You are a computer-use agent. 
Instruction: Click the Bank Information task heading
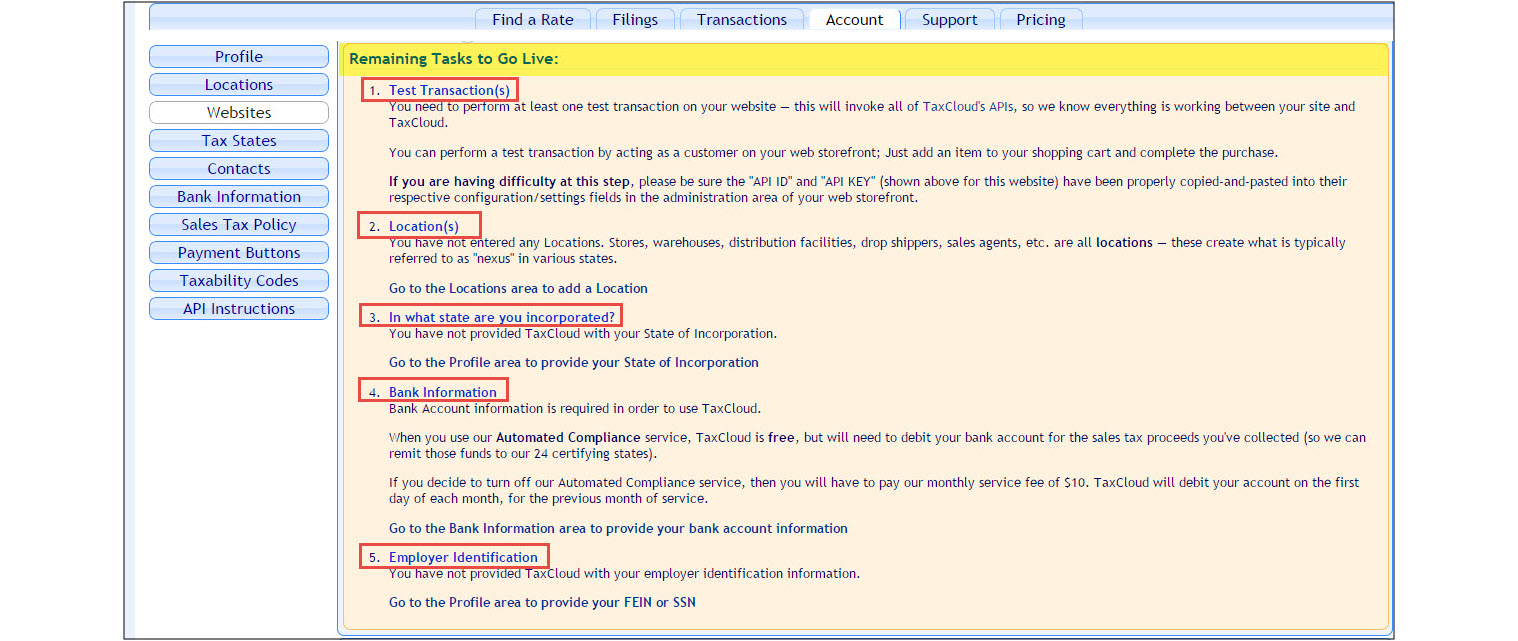coord(443,392)
